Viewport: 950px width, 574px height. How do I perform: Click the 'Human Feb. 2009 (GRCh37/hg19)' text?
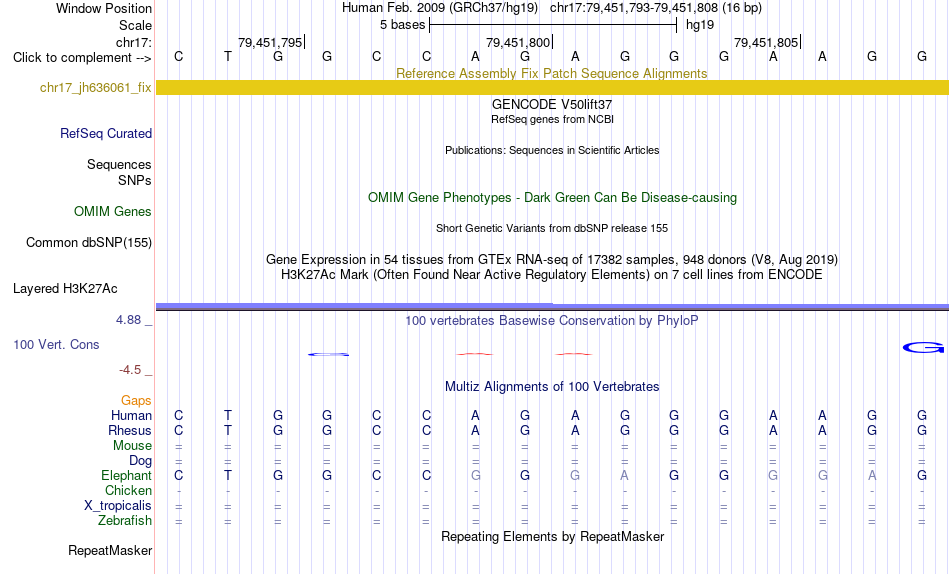pos(439,8)
